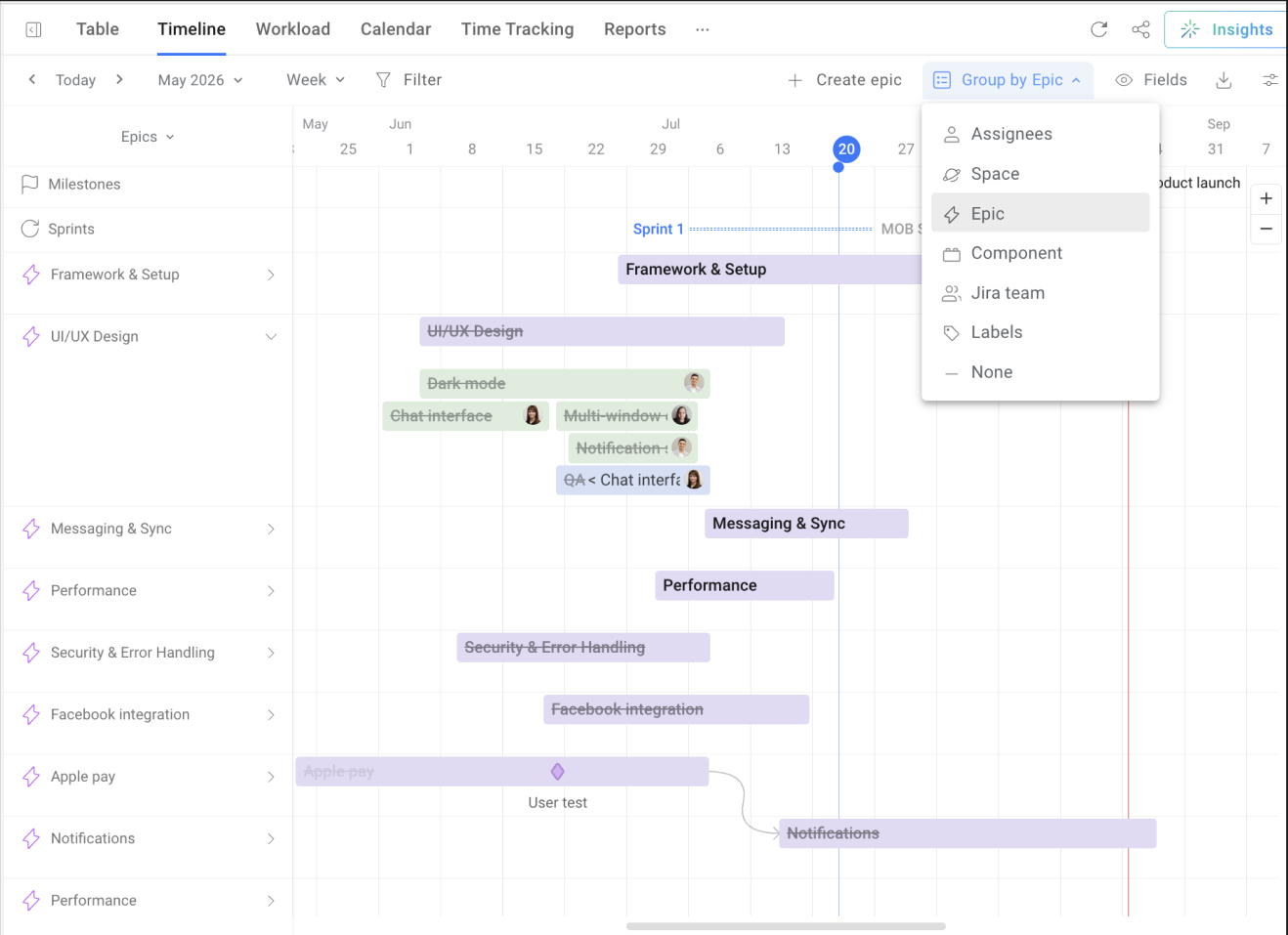Expand the Framework & Setup epic row
The height and width of the screenshot is (935, 1288).
tap(271, 275)
